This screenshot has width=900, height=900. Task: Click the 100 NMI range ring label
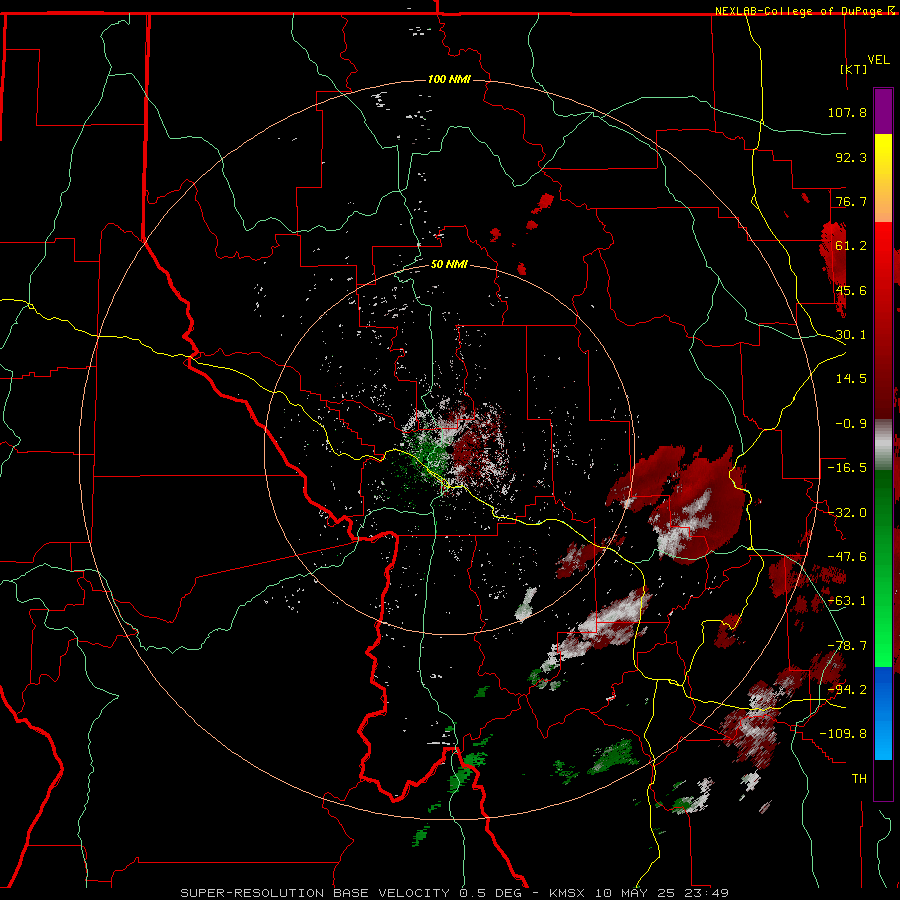pyautogui.click(x=449, y=79)
